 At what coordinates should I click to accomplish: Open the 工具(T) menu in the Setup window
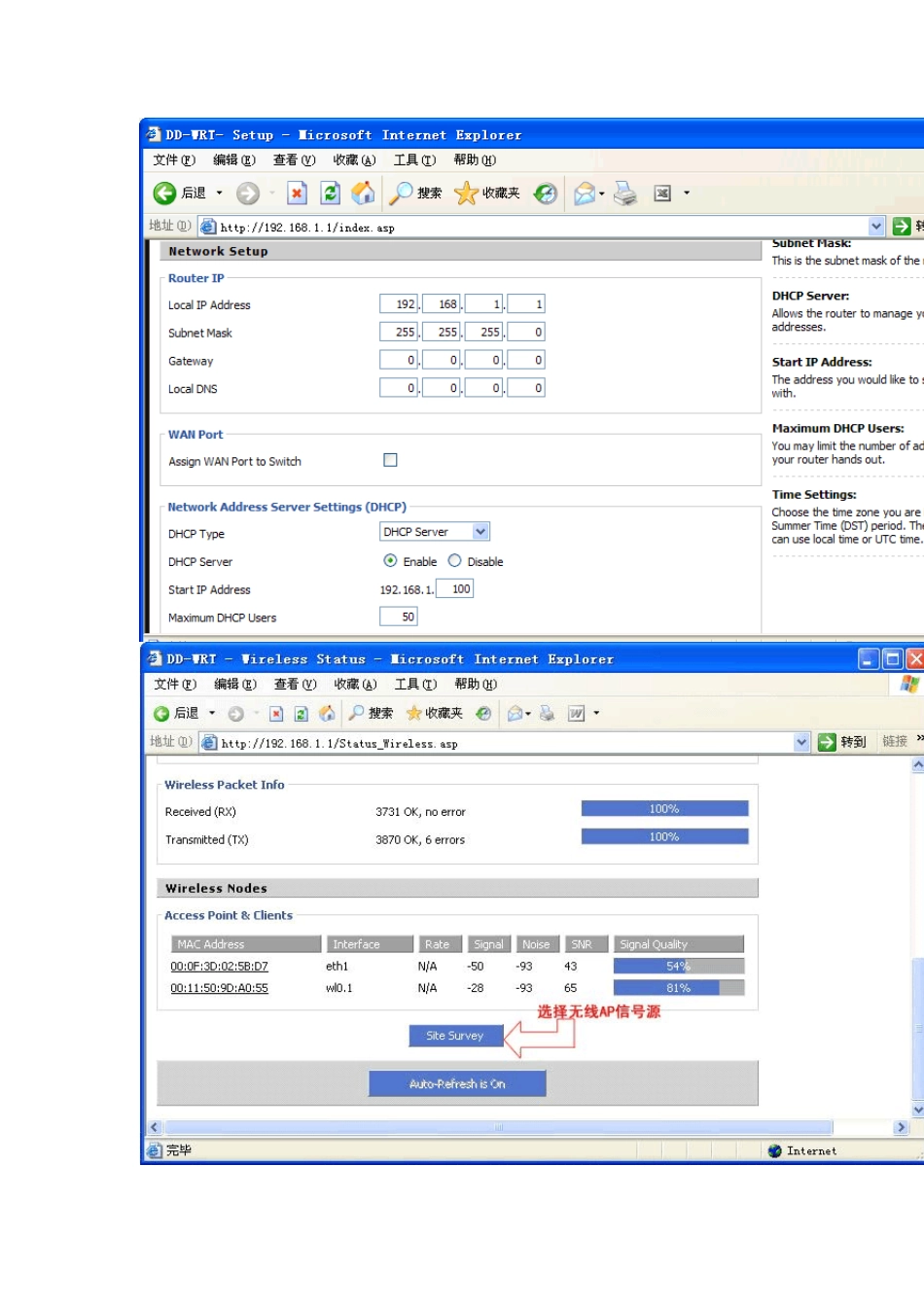[x=414, y=160]
